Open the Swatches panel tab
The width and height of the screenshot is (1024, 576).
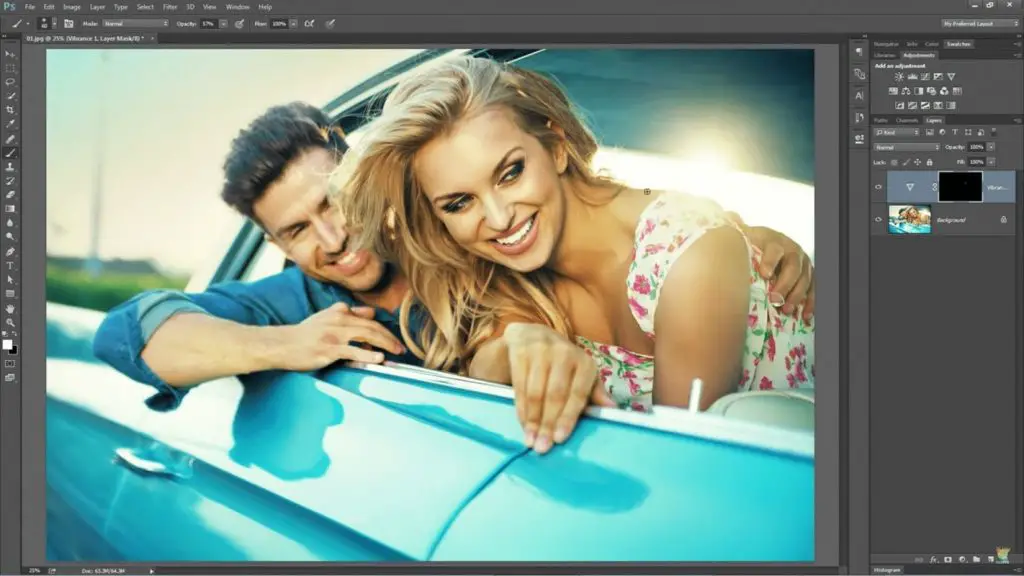click(x=958, y=44)
